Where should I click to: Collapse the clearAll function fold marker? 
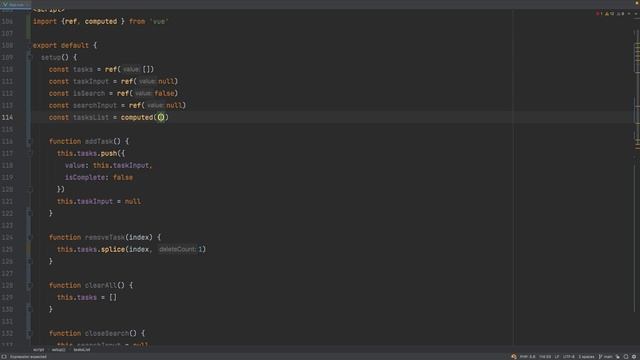(29, 285)
